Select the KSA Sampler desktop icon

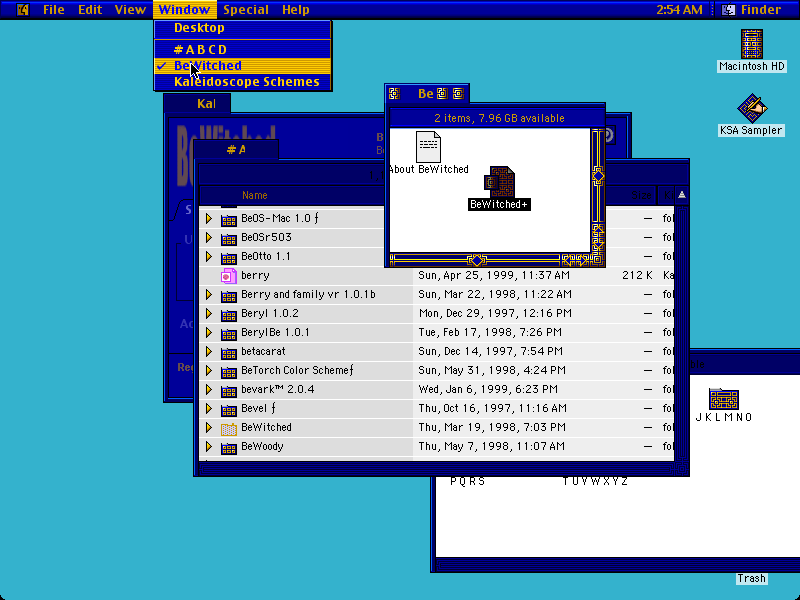point(752,108)
